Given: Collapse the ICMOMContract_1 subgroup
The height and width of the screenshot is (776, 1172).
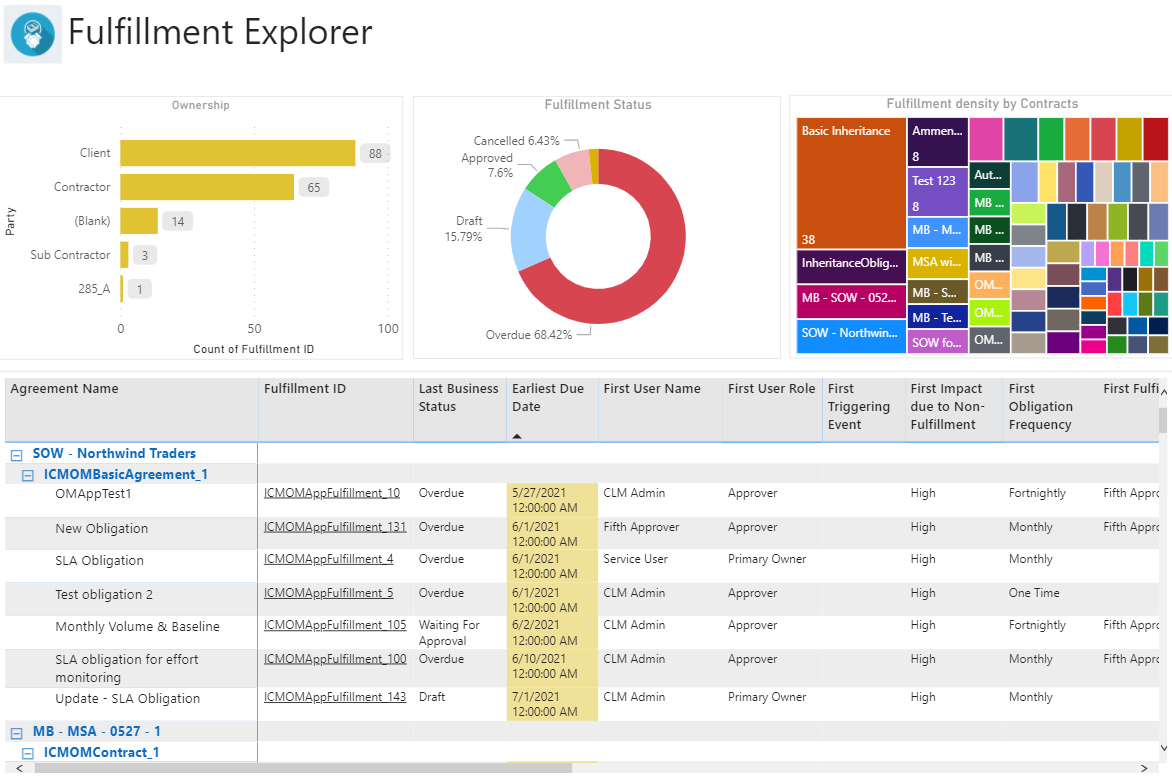Looking at the screenshot, I should point(27,753).
